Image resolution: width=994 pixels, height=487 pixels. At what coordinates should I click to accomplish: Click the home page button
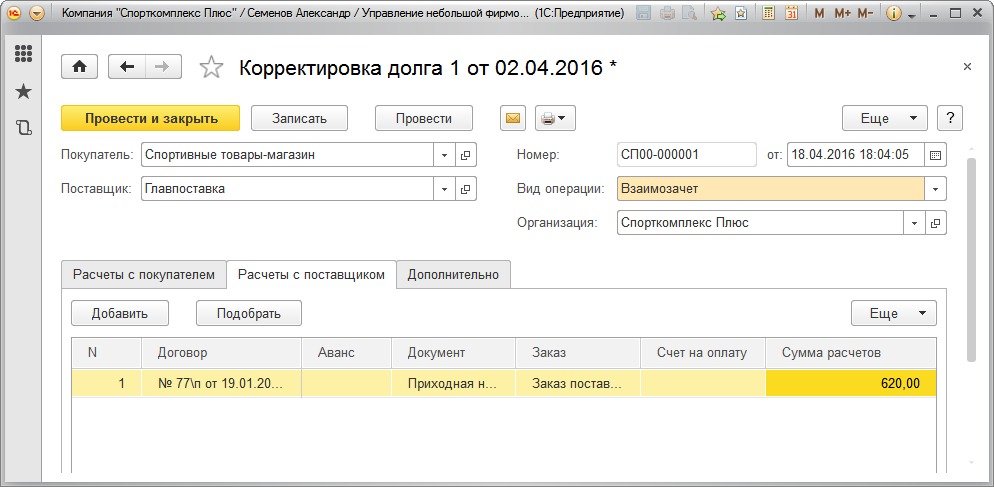[79, 67]
